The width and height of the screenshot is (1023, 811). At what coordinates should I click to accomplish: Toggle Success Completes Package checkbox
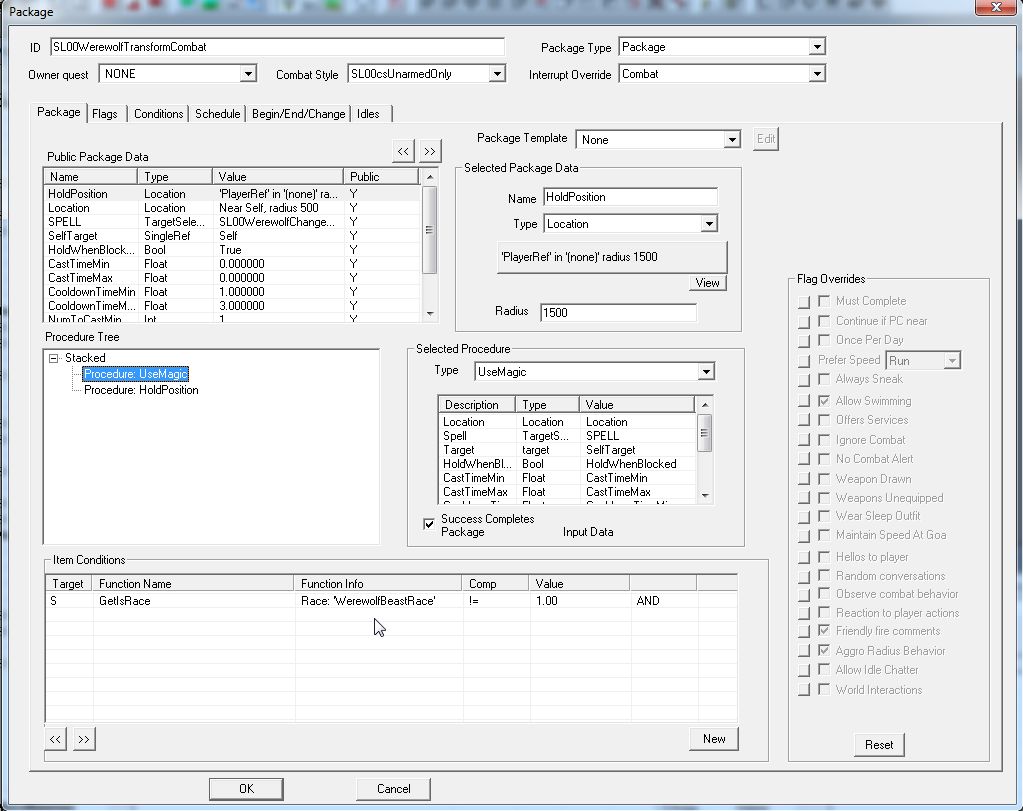click(x=429, y=521)
